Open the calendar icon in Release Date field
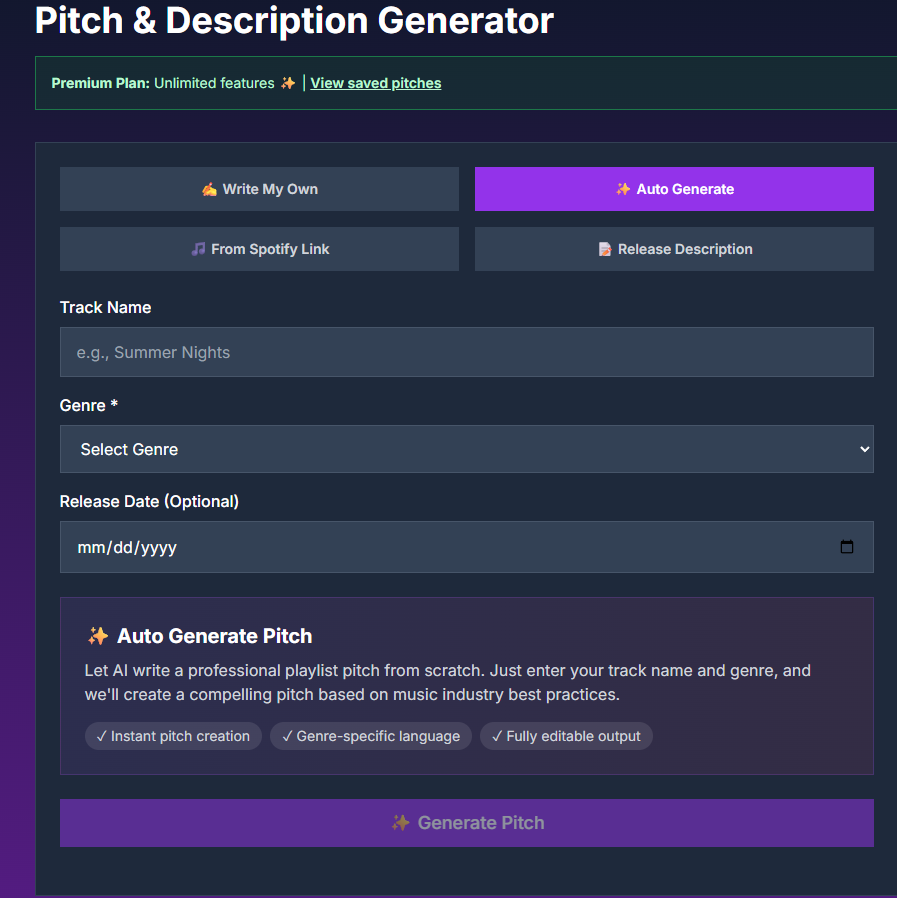Screen dimensions: 897x898 (847, 547)
